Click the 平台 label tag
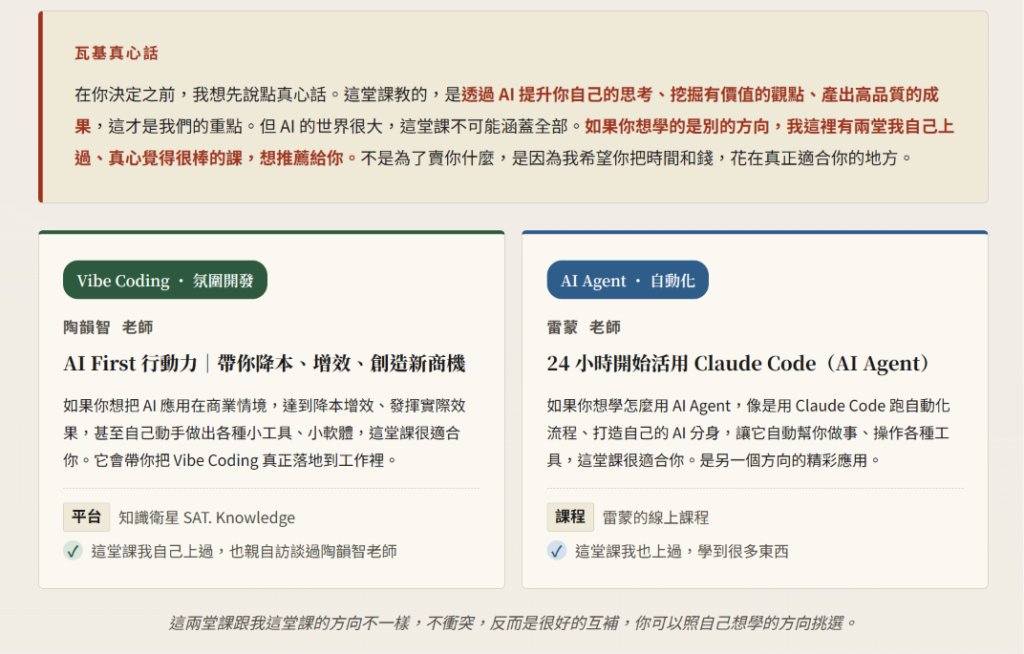 coord(86,517)
